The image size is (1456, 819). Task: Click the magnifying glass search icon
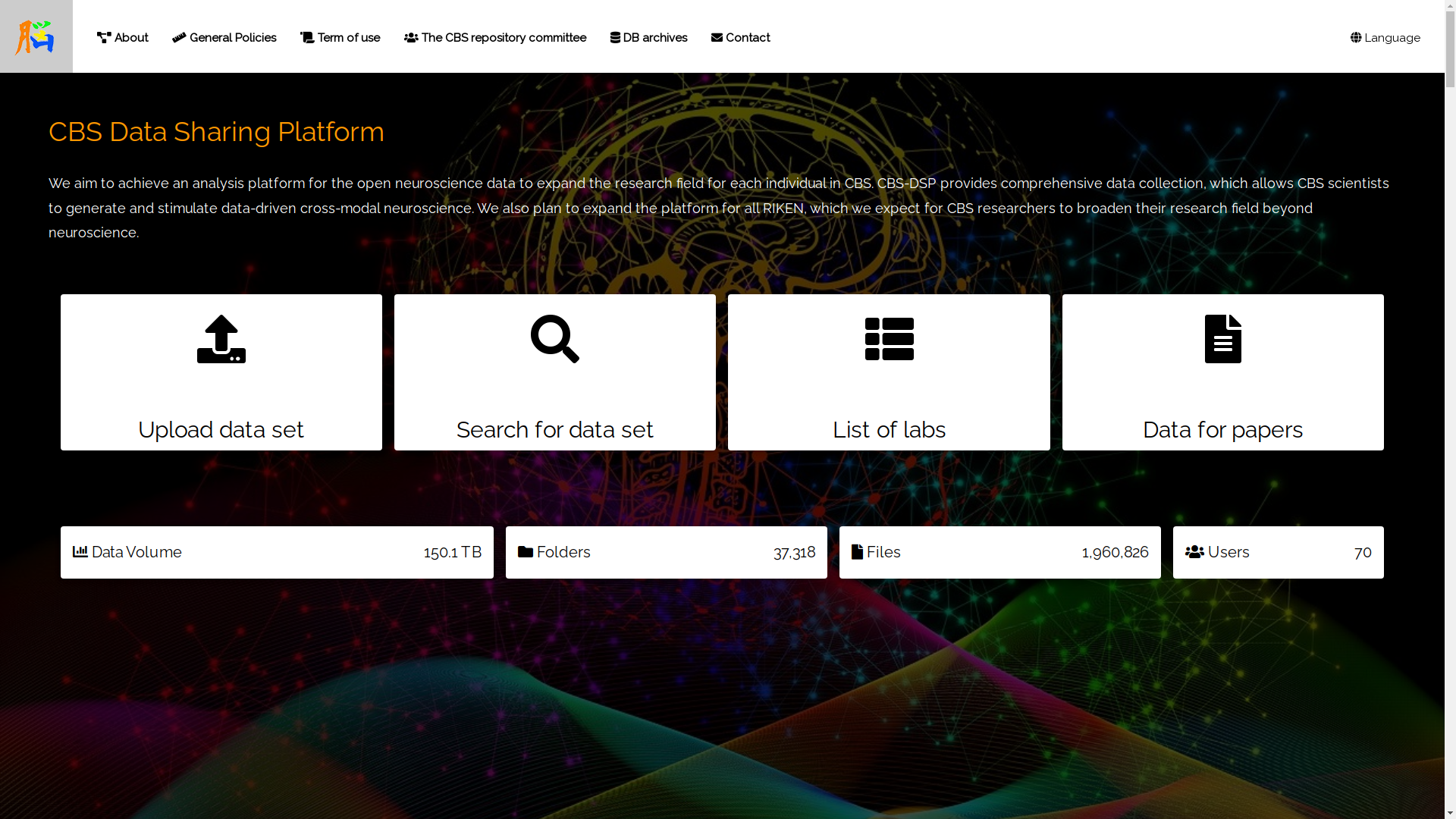click(x=555, y=339)
